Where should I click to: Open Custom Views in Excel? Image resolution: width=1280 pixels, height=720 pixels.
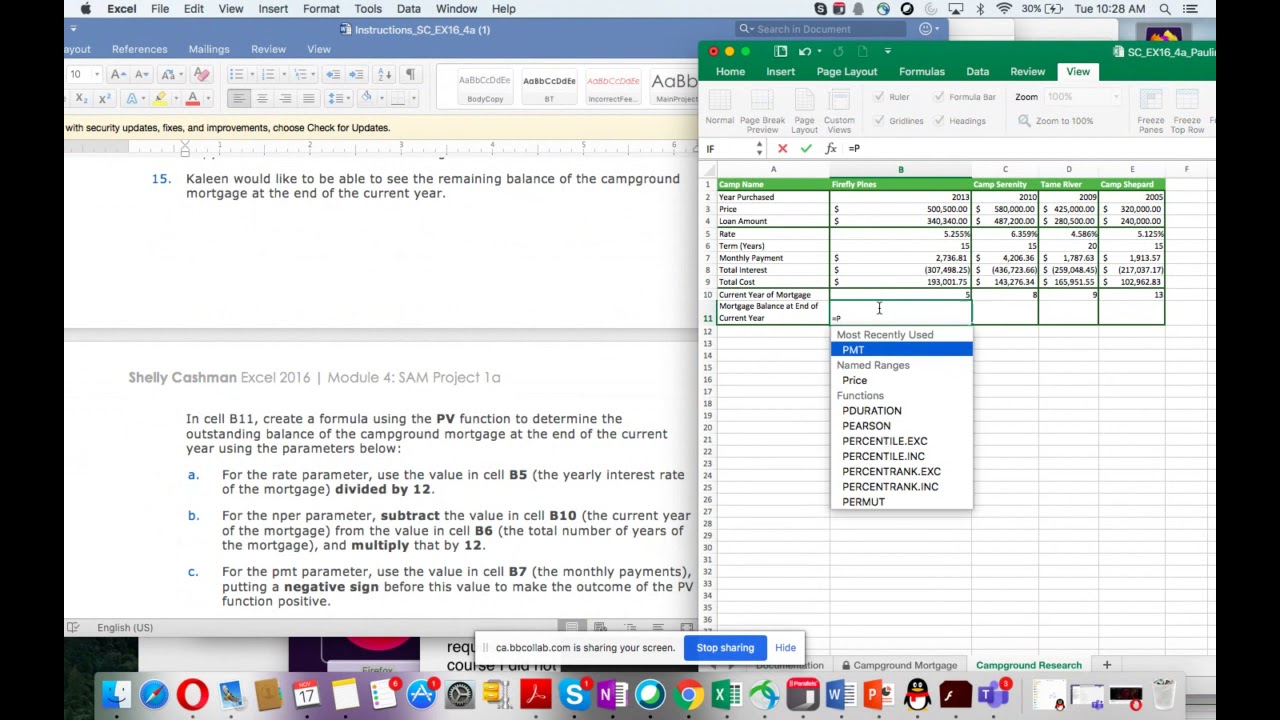click(x=839, y=110)
